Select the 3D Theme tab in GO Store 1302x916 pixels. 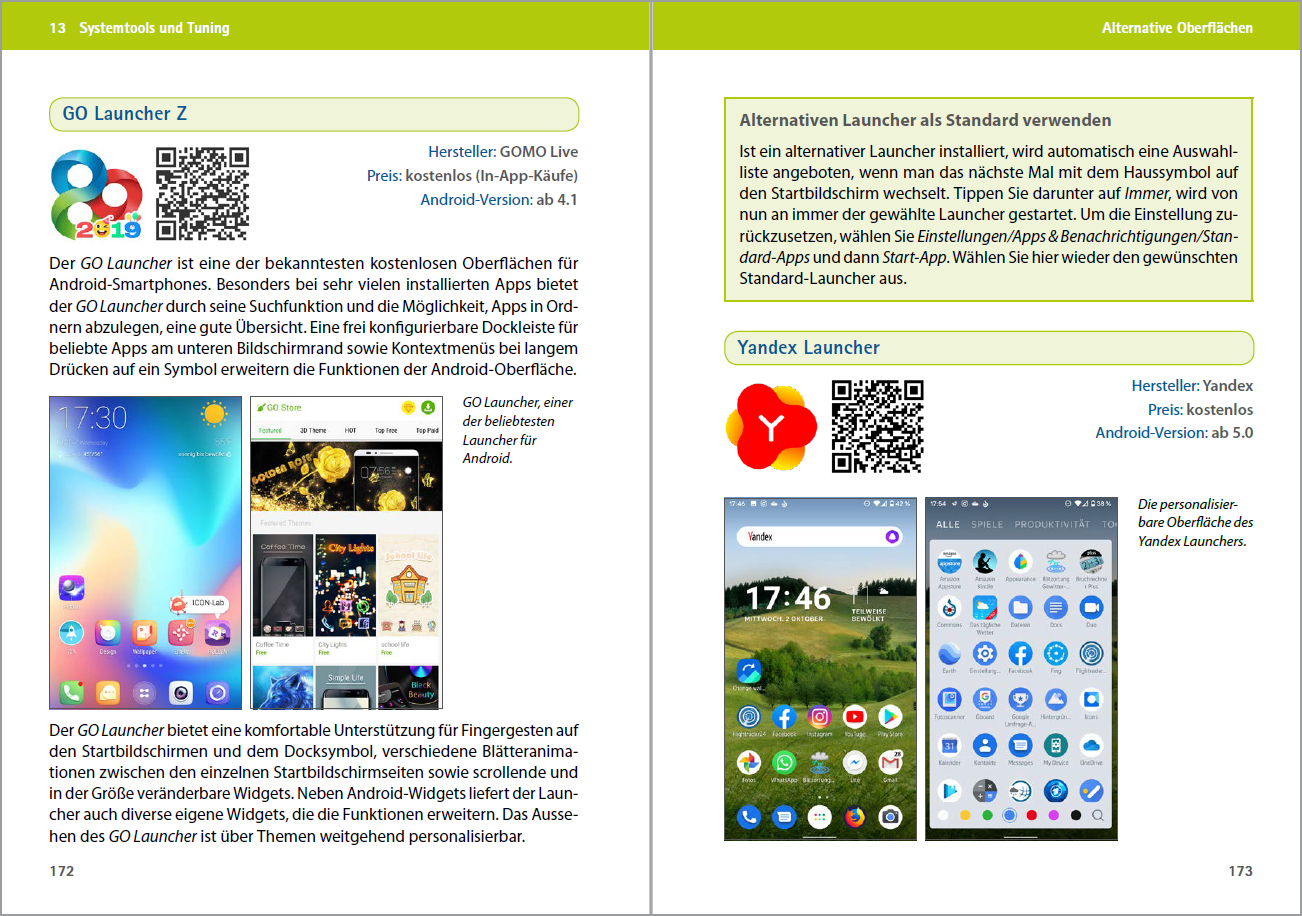[313, 430]
